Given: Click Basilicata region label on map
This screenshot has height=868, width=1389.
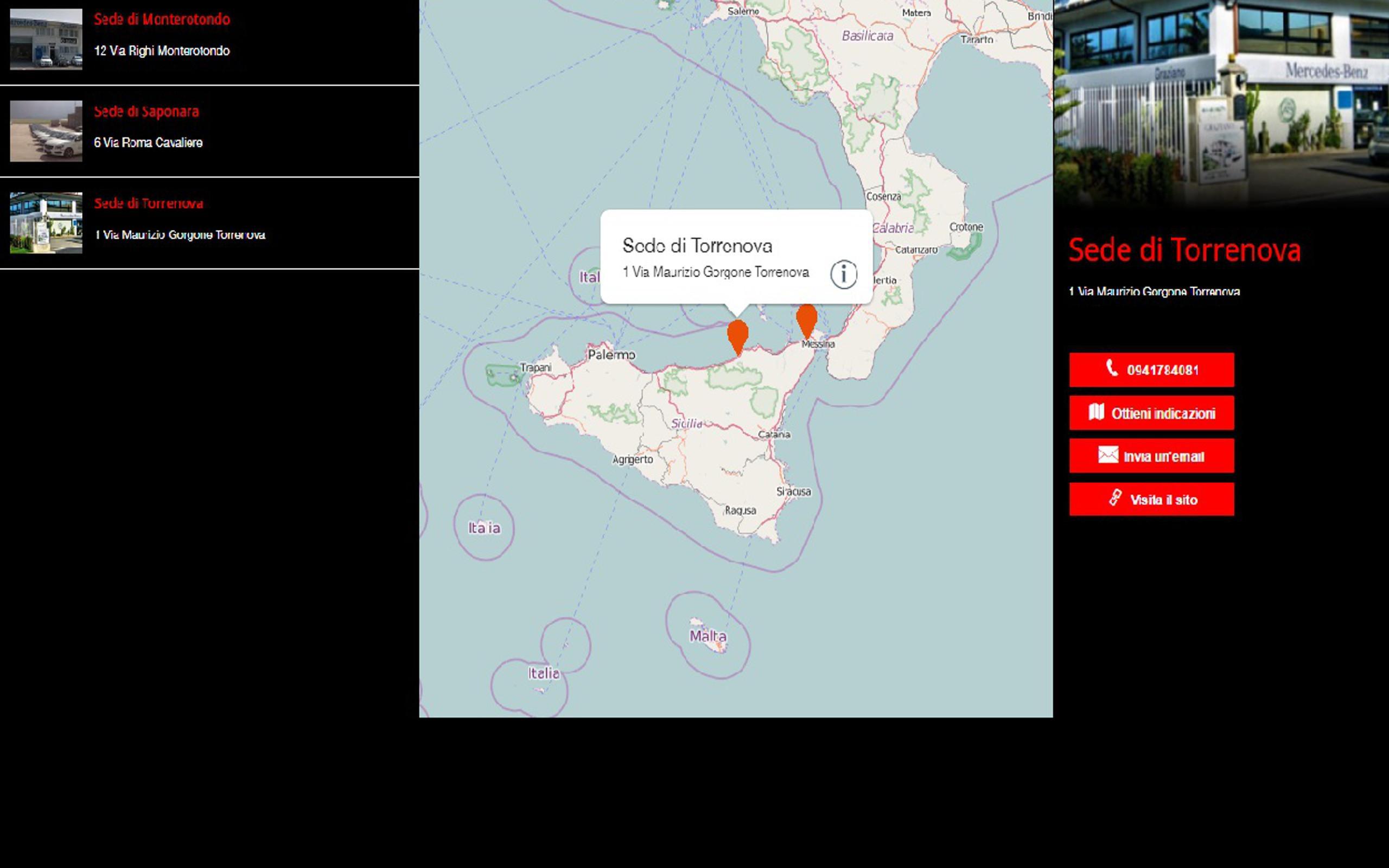Looking at the screenshot, I should click(867, 36).
